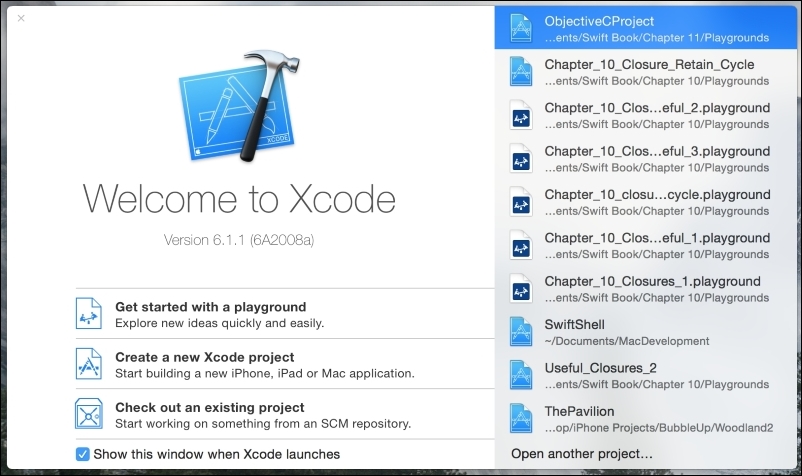Click the Chapter_10_Clos...eful_1.playground file icon
This screenshot has width=802, height=476.
[521, 245]
